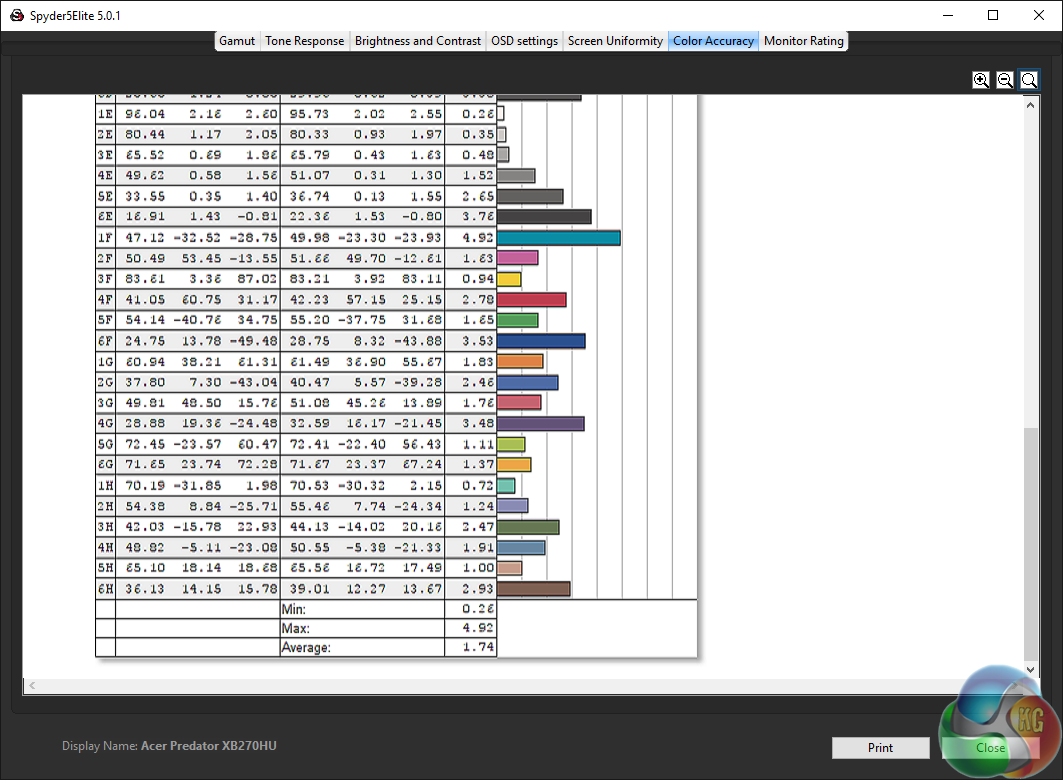Click the olive green 3H delta bar

tap(528, 527)
